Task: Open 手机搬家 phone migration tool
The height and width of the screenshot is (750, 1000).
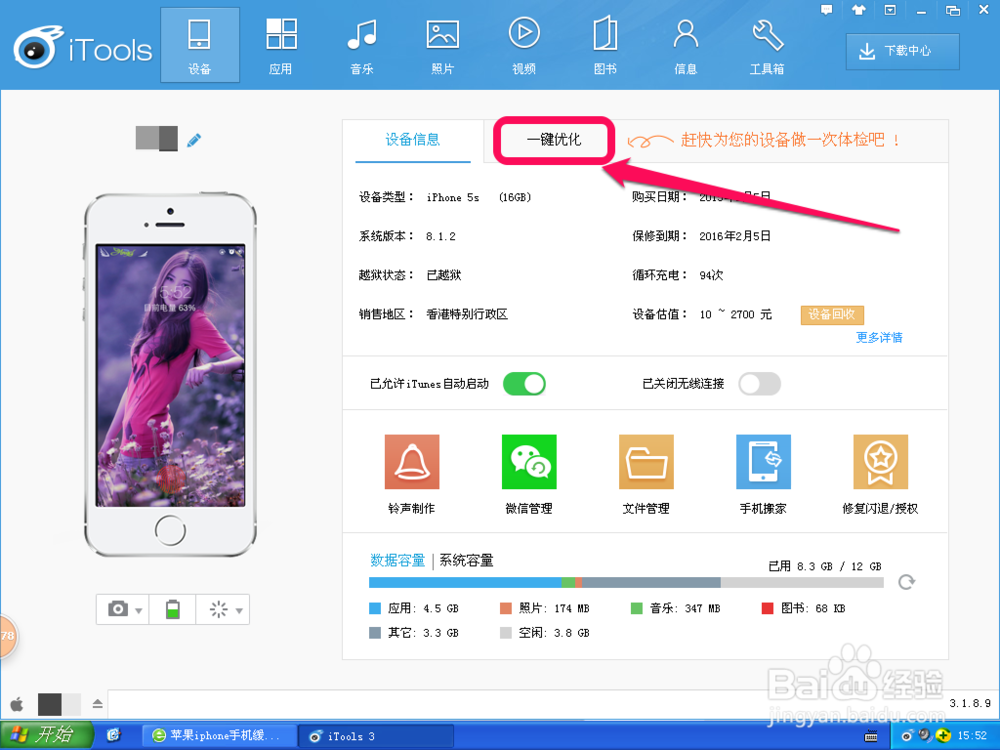Action: [763, 474]
